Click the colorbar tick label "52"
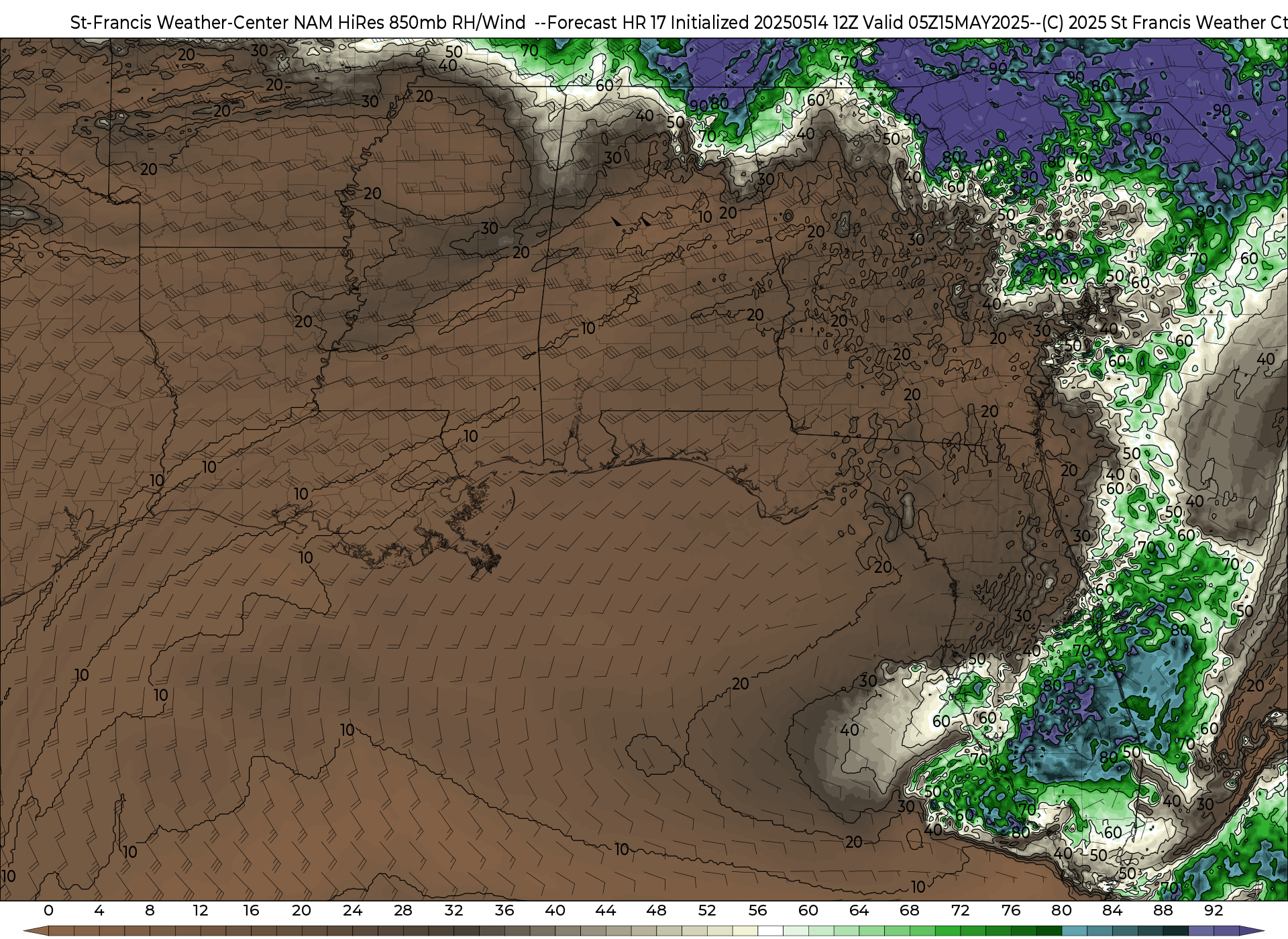Image resolution: width=1288 pixels, height=939 pixels. [x=707, y=911]
